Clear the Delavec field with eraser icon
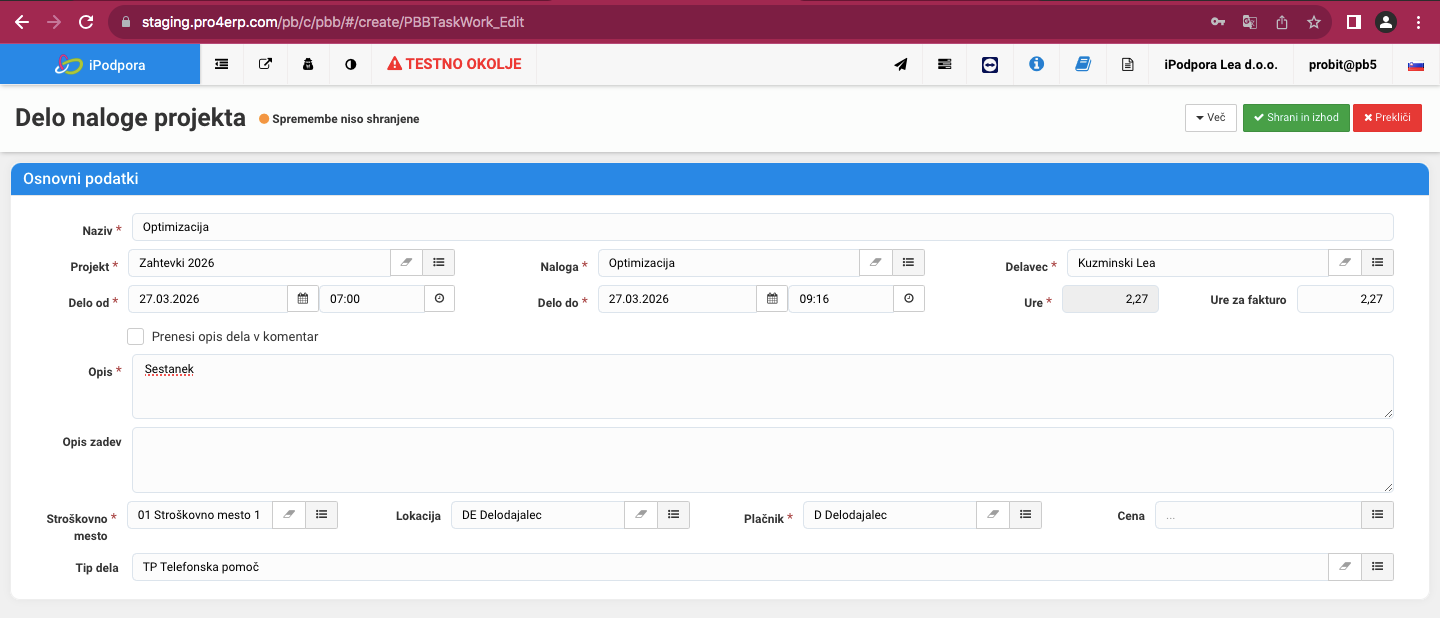This screenshot has width=1440, height=618. coord(1345,263)
